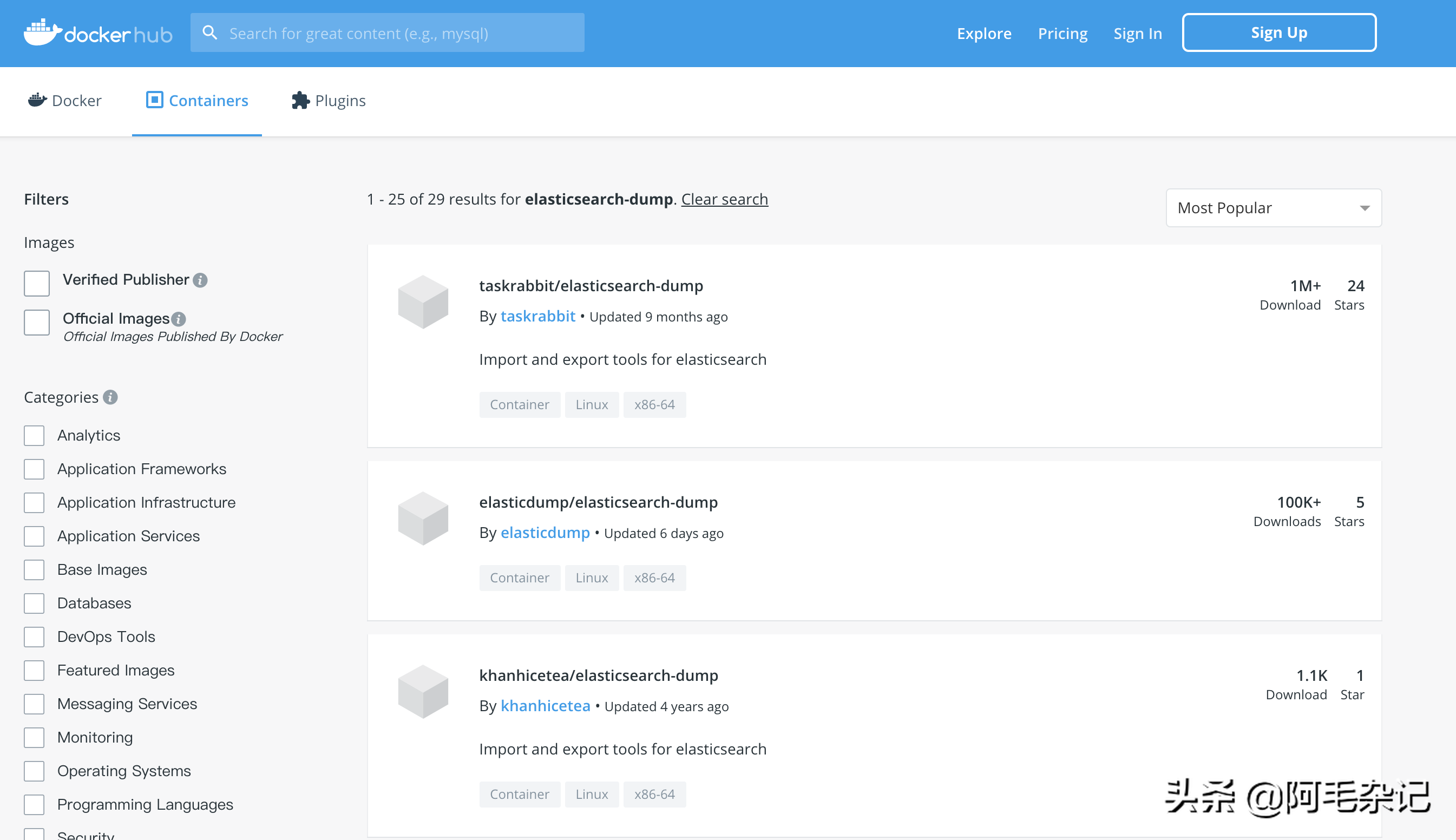
Task: Switch to the Plugins tab
Action: click(x=329, y=101)
